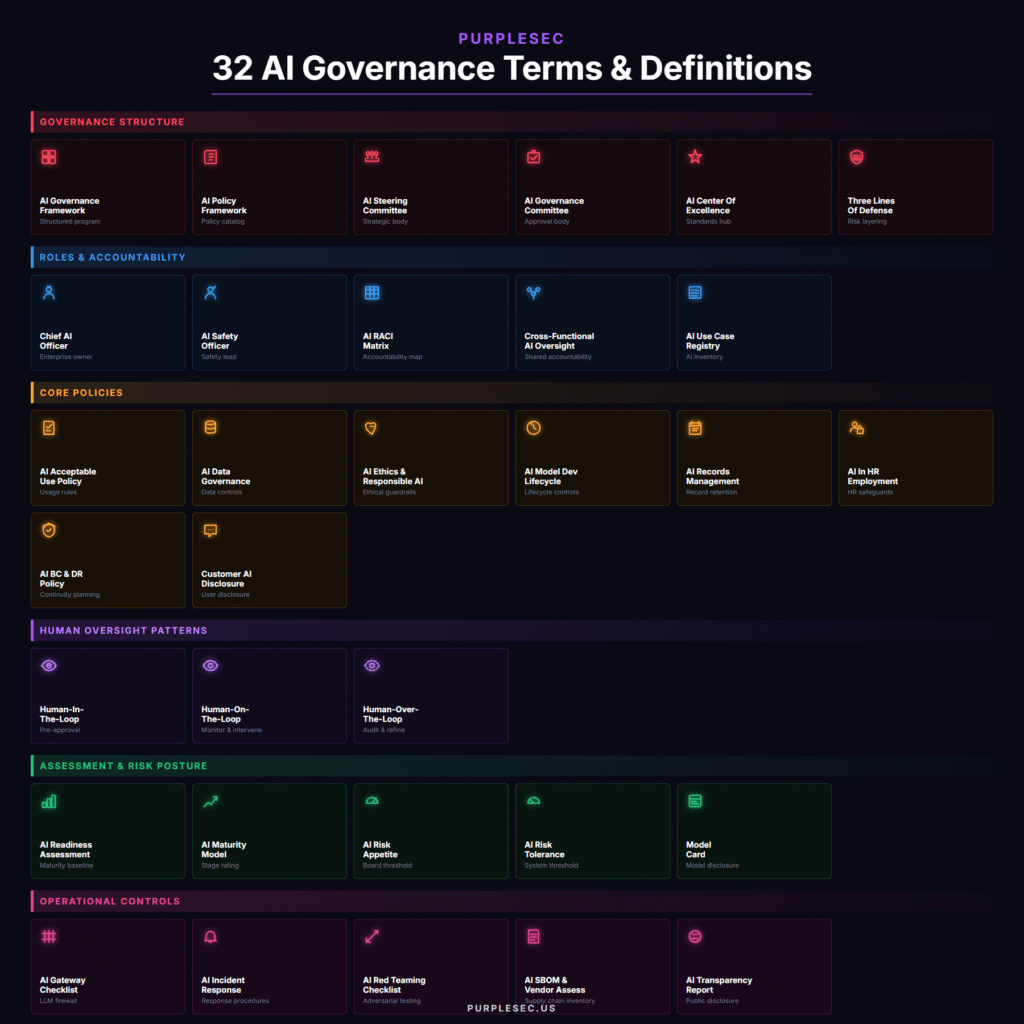The image size is (1024, 1024).
Task: Click the 'Three Lines Of Defense' card title
Action: point(871,206)
